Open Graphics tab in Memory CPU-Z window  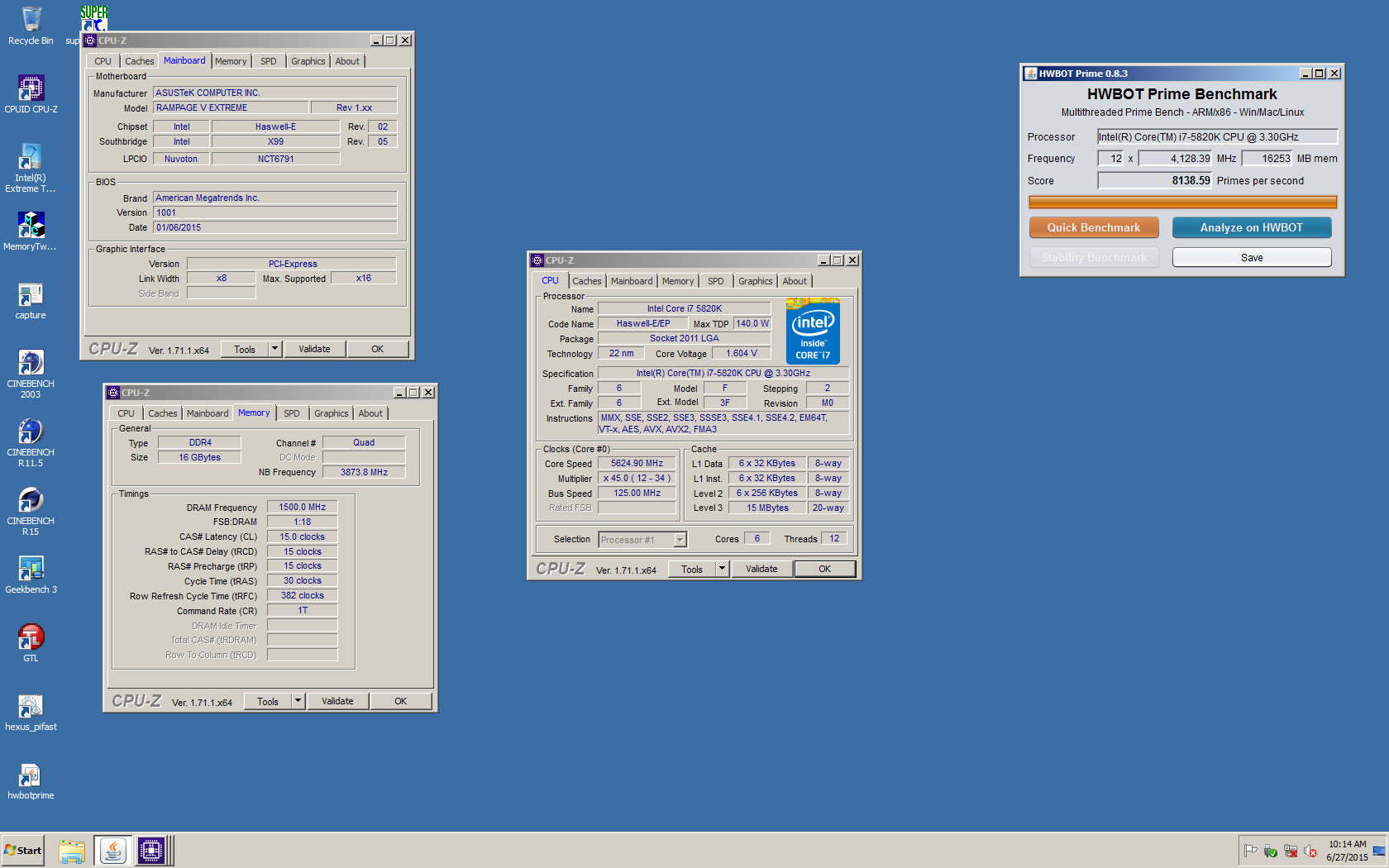pyautogui.click(x=332, y=413)
